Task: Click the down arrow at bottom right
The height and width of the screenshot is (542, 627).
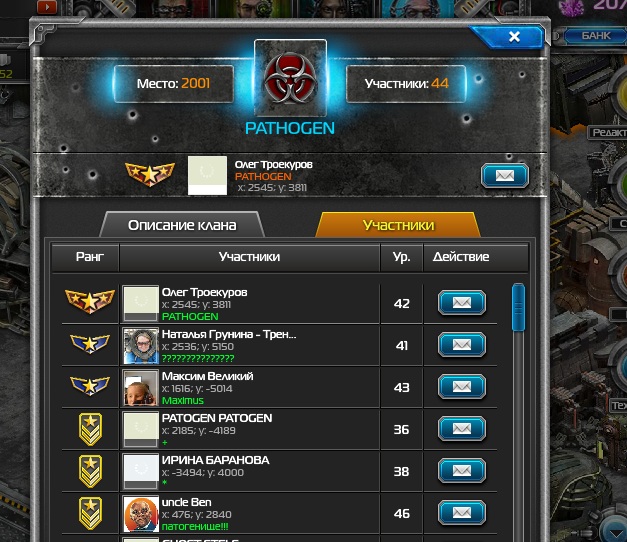Action: (615, 532)
